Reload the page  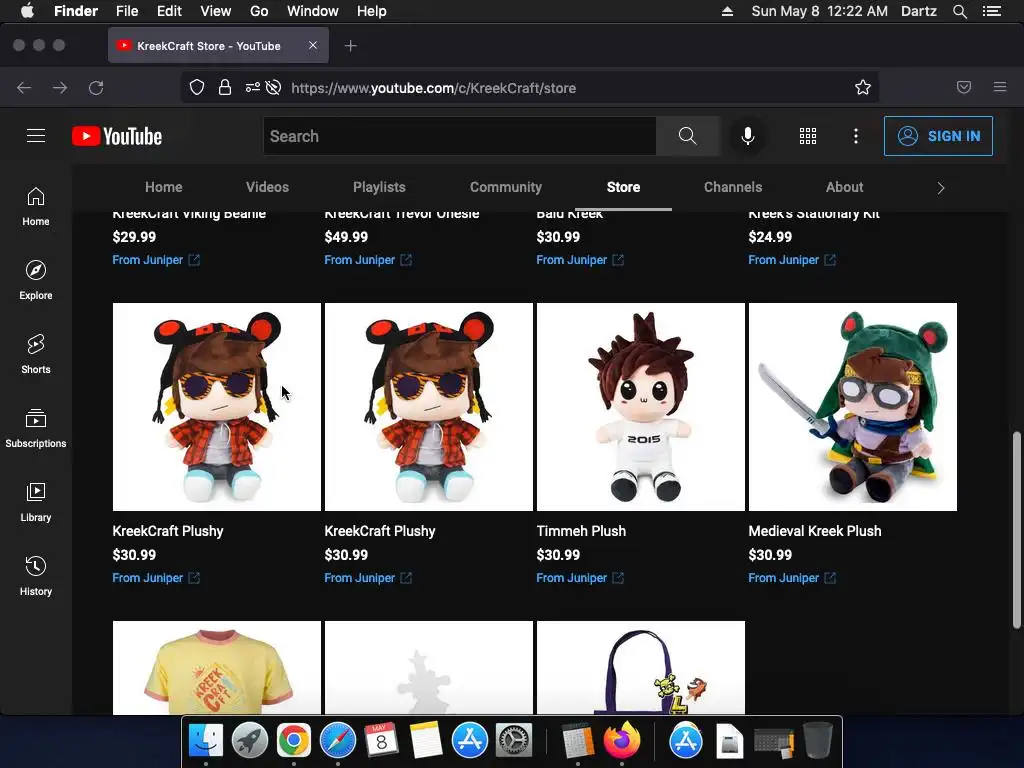coord(96,88)
